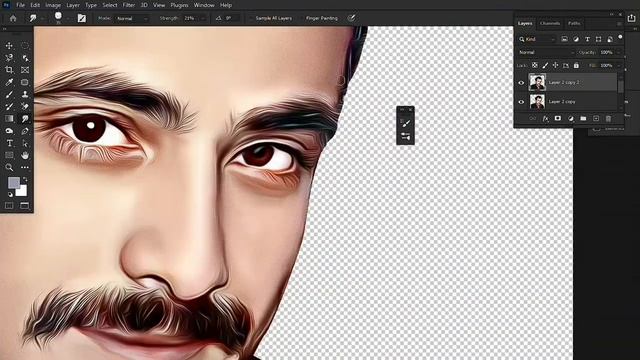Swap foreground and background colors

tap(25, 179)
